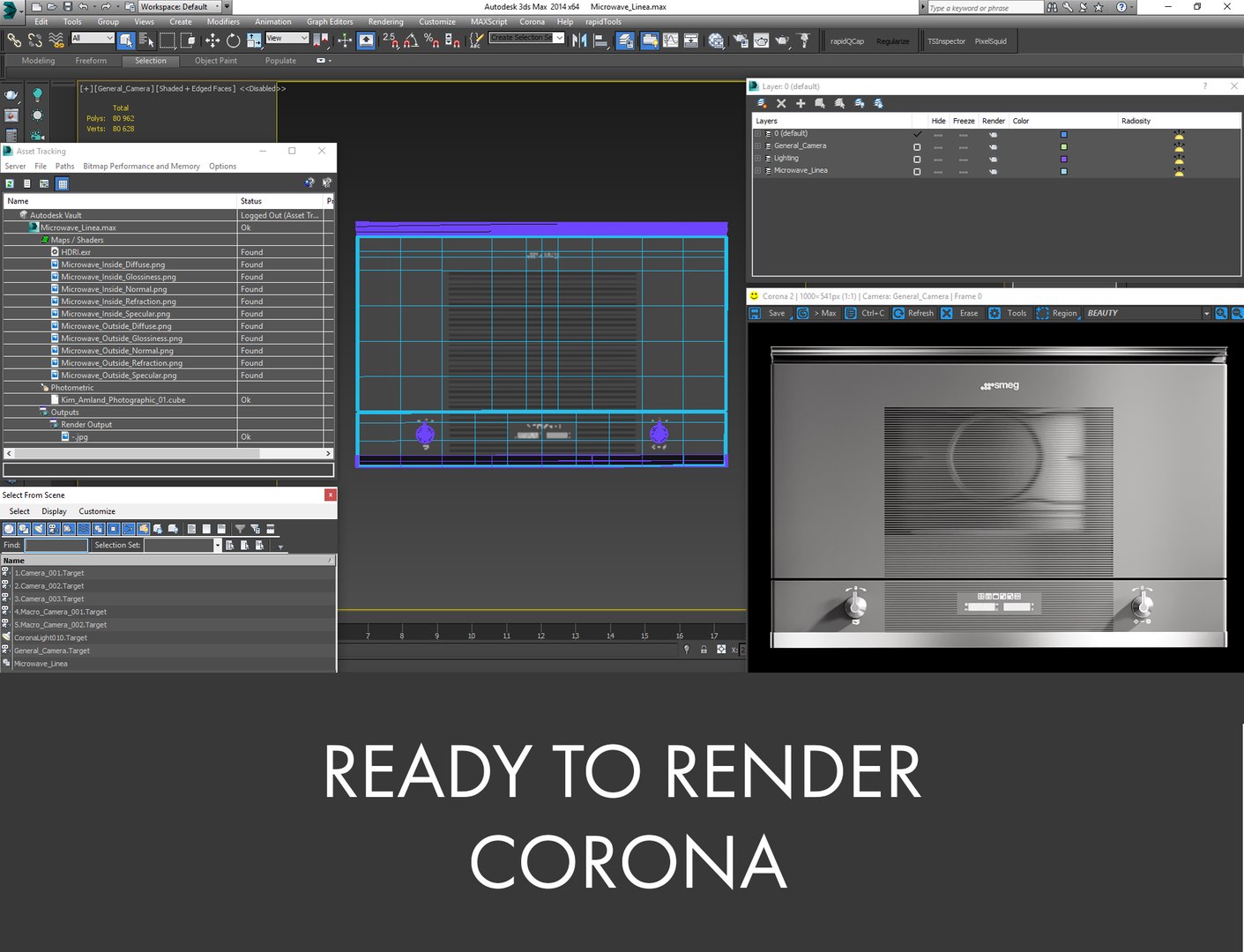Choose the Select and Rotate tool

[233, 40]
